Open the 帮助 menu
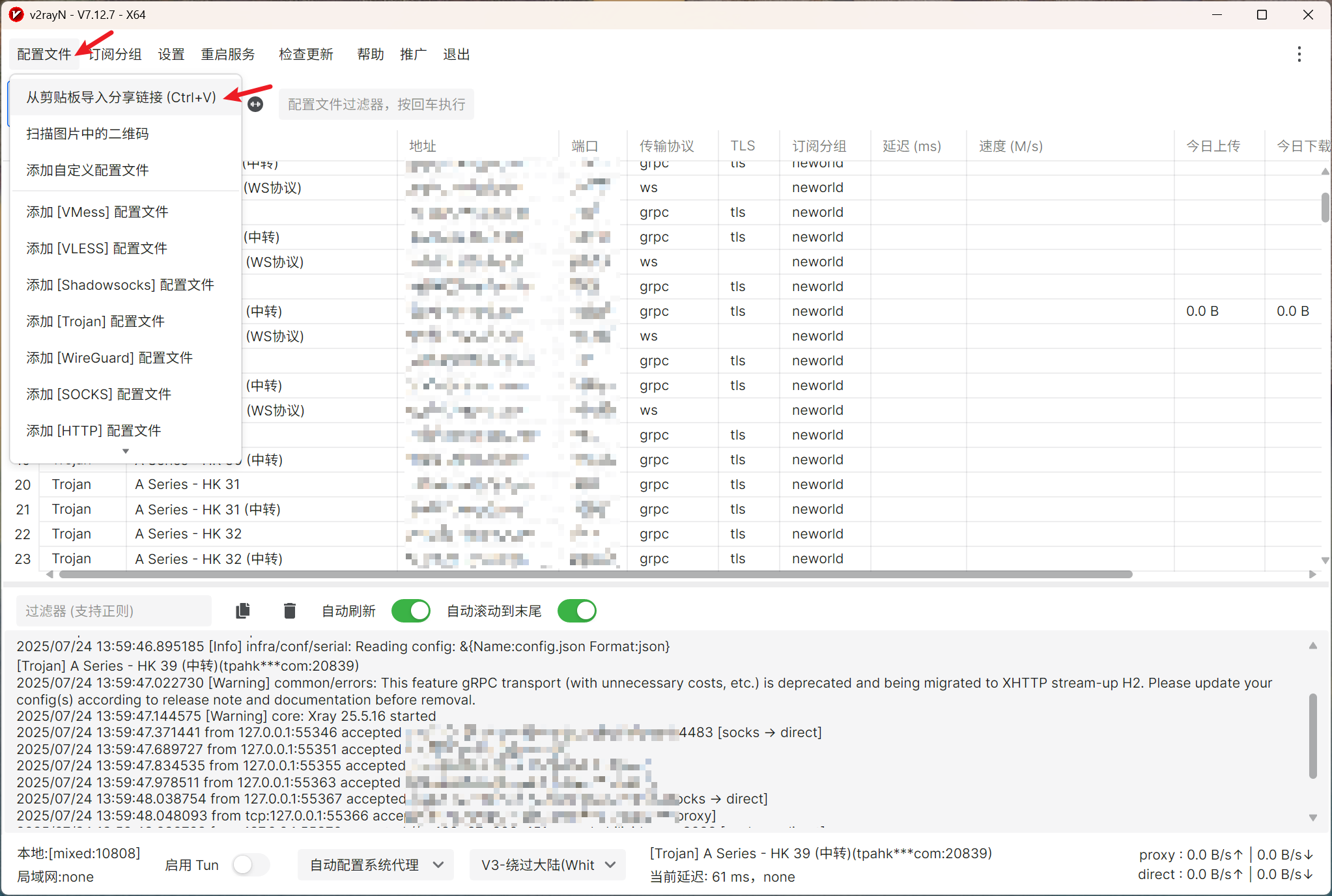Viewport: 1332px width, 896px height. click(x=371, y=54)
